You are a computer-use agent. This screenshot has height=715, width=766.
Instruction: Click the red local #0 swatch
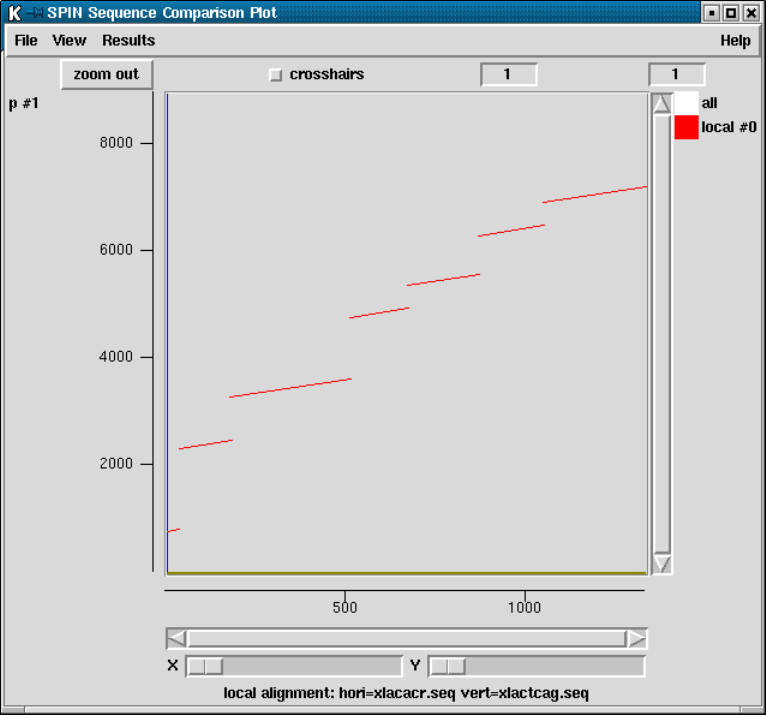[686, 127]
